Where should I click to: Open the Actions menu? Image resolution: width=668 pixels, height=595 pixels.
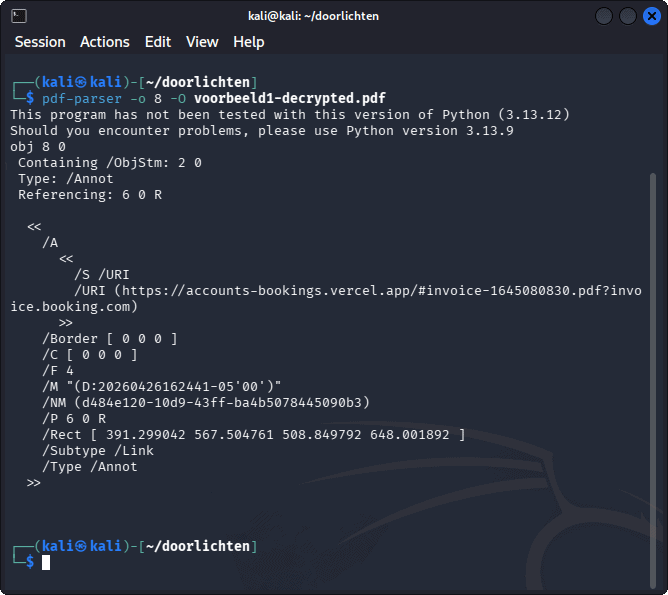[x=105, y=42]
